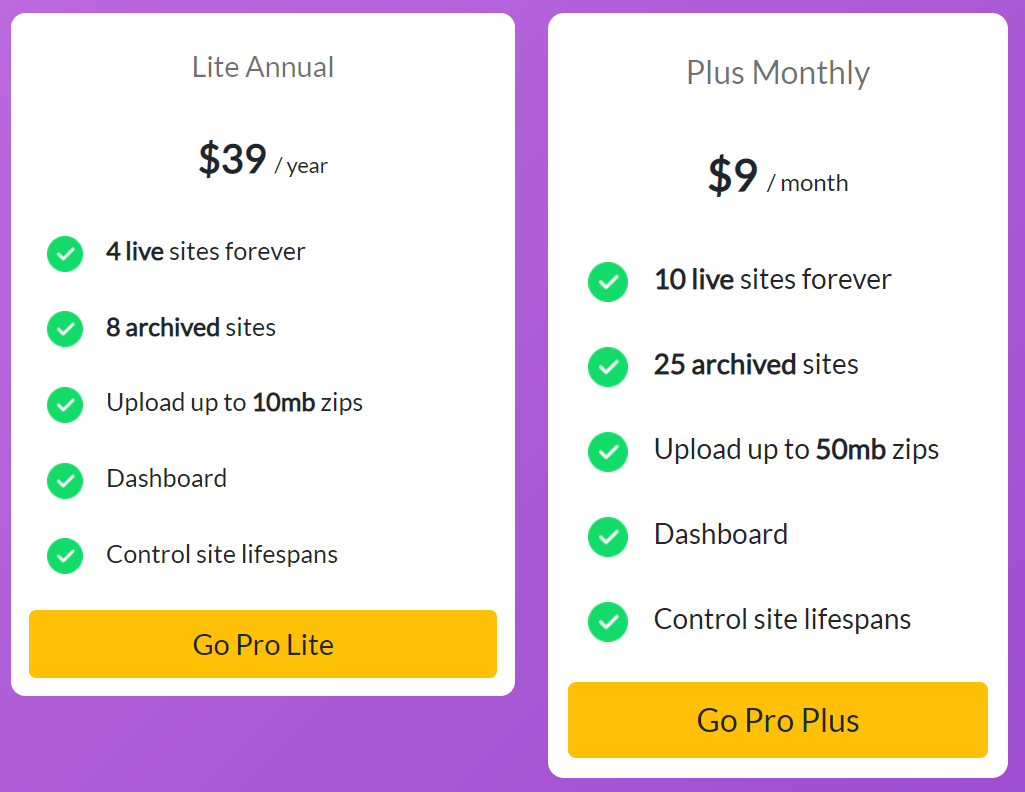The width and height of the screenshot is (1025, 792).
Task: Click the 8 archived sites text
Action: pos(191,327)
